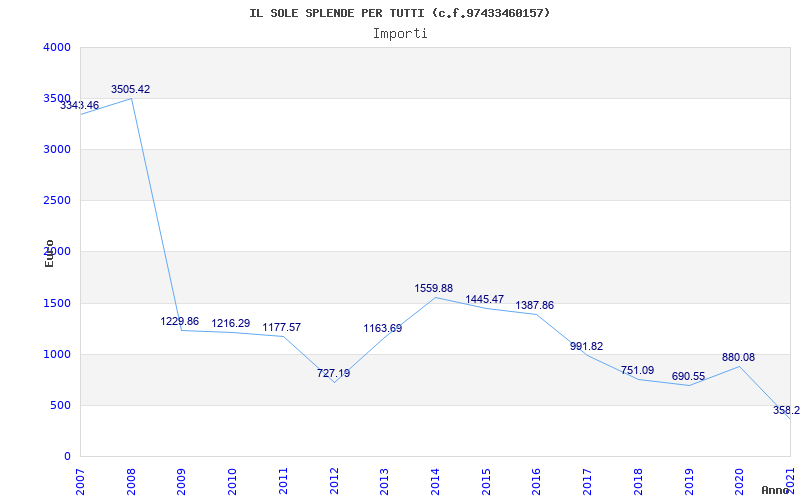Click the x-axis year 2010
This screenshot has width=800, height=500.
[233, 481]
